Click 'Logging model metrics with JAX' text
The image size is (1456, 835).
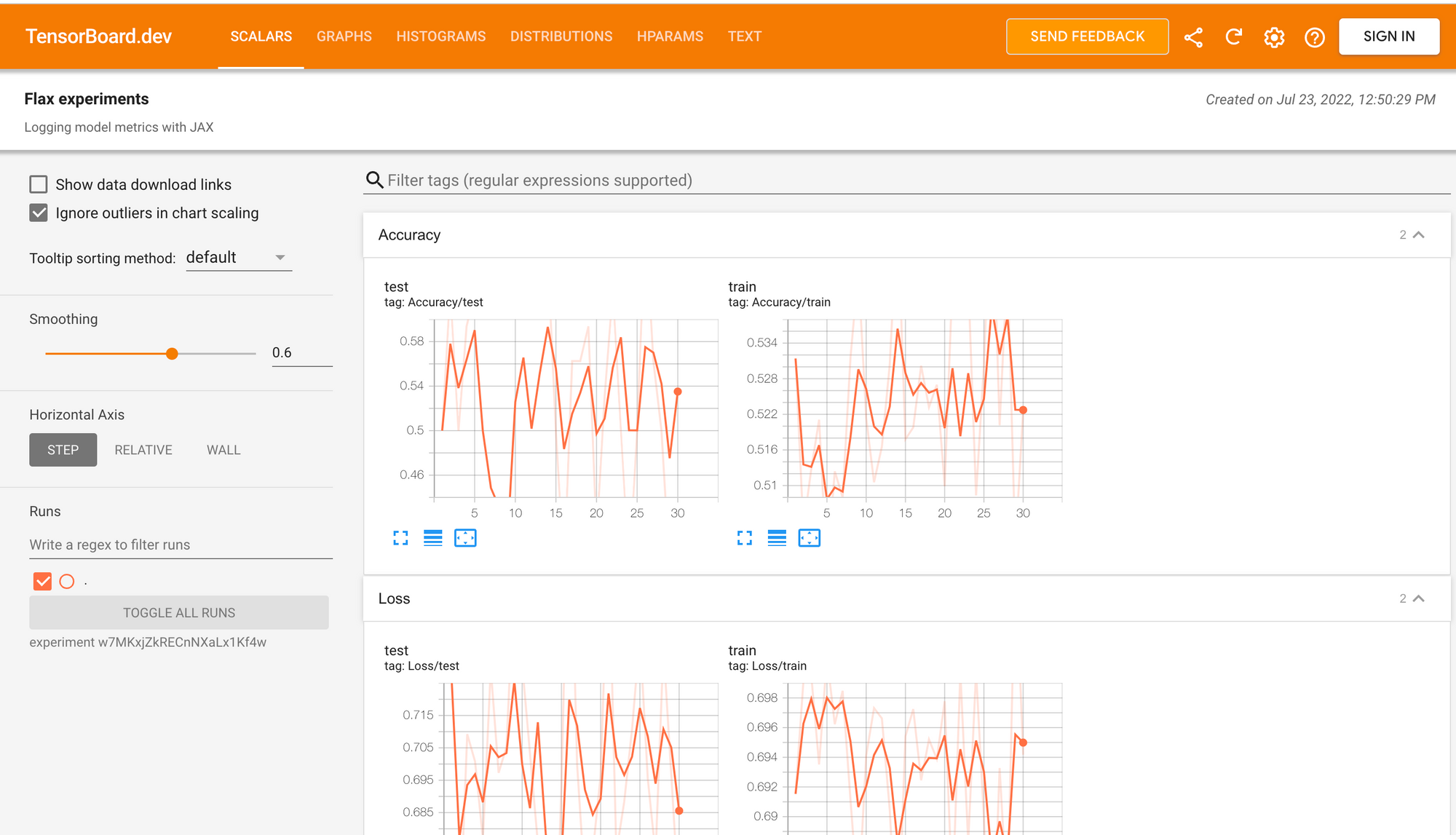tap(119, 127)
